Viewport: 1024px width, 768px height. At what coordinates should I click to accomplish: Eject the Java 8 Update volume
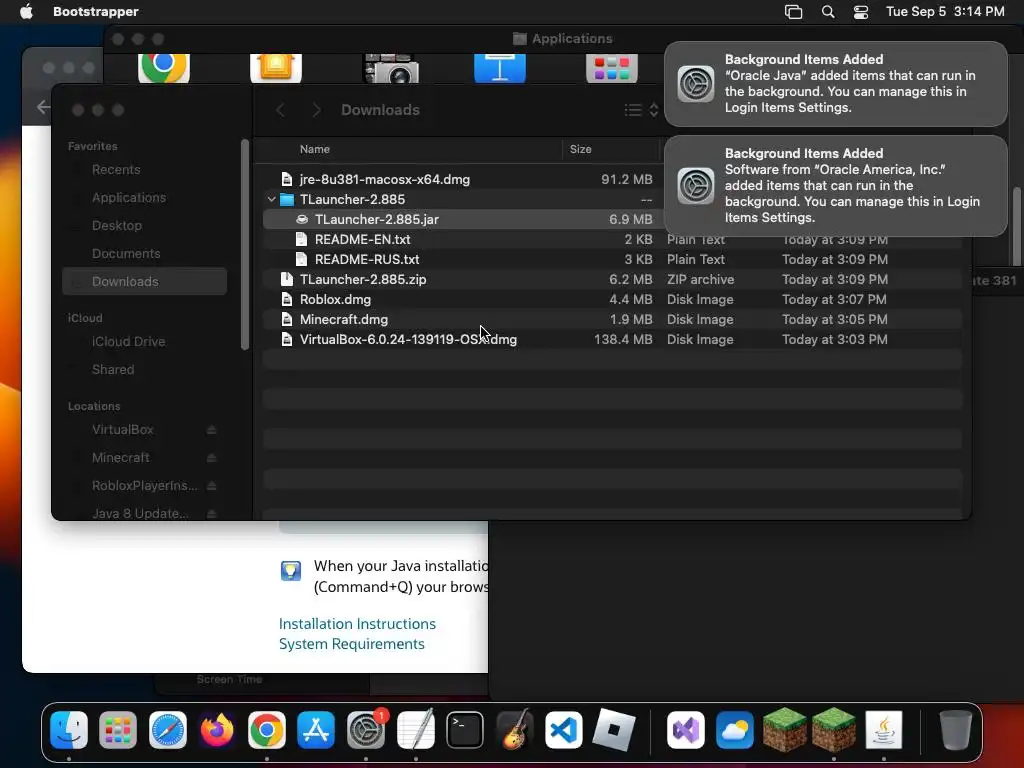coord(212,513)
